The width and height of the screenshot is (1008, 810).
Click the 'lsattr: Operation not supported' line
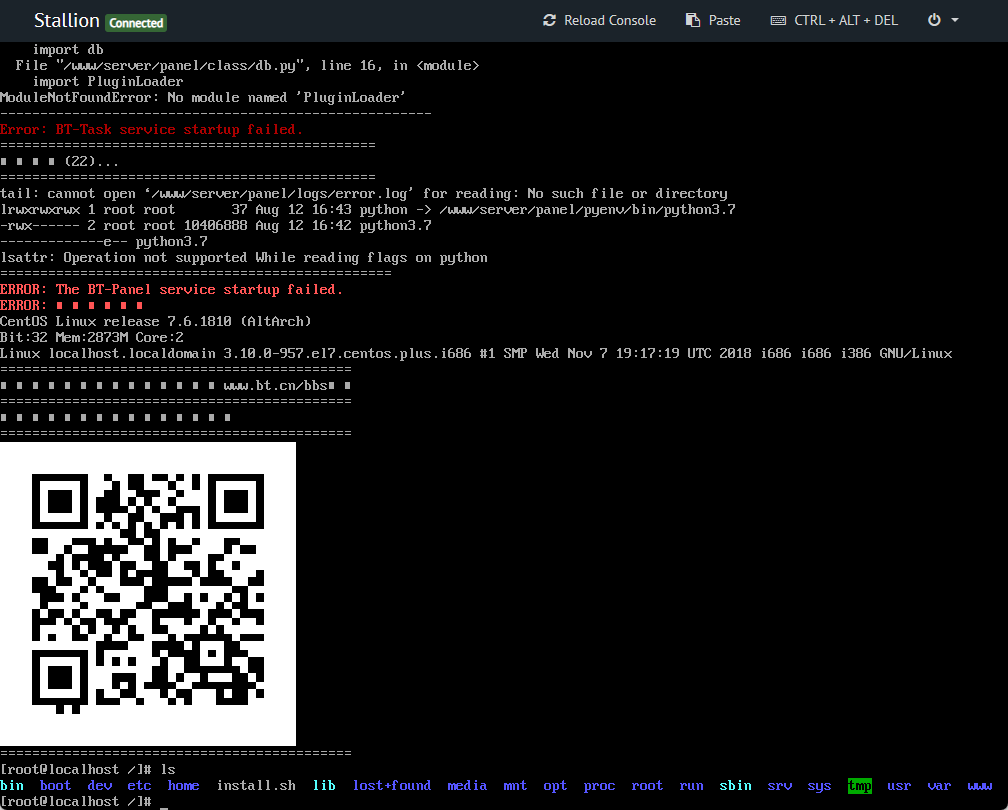pos(244,258)
